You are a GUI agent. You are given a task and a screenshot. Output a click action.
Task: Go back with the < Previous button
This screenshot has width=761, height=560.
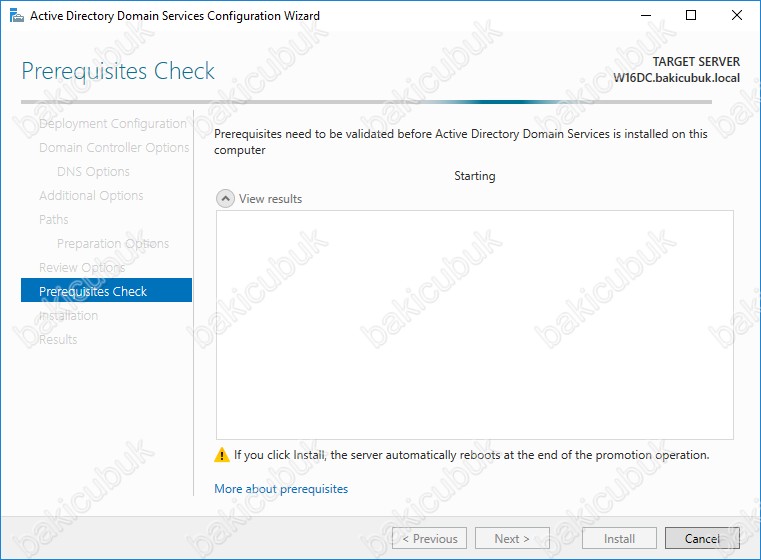pyautogui.click(x=430, y=538)
